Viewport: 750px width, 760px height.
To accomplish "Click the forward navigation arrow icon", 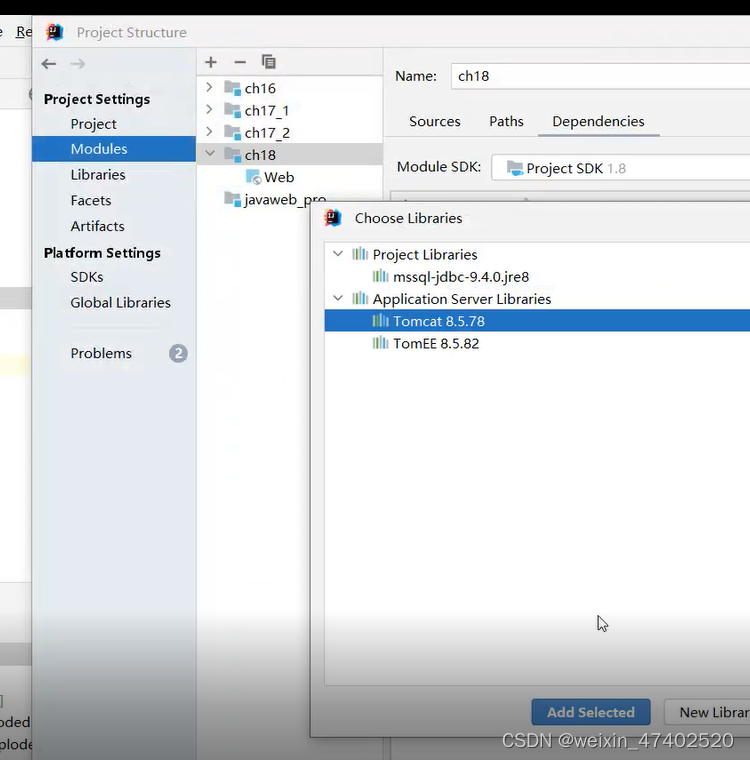I will tap(78, 63).
